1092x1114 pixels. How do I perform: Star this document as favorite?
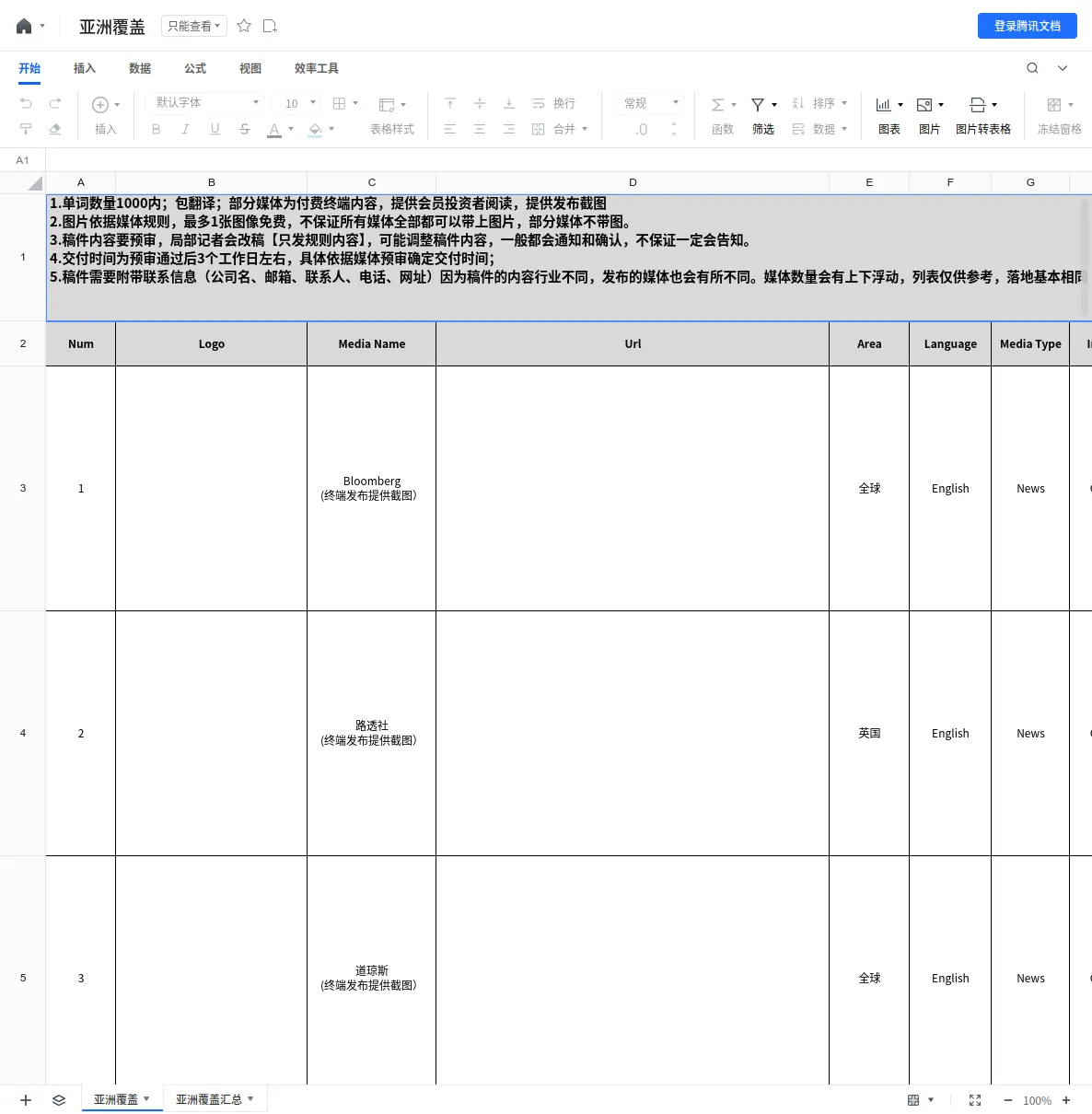pos(244,26)
